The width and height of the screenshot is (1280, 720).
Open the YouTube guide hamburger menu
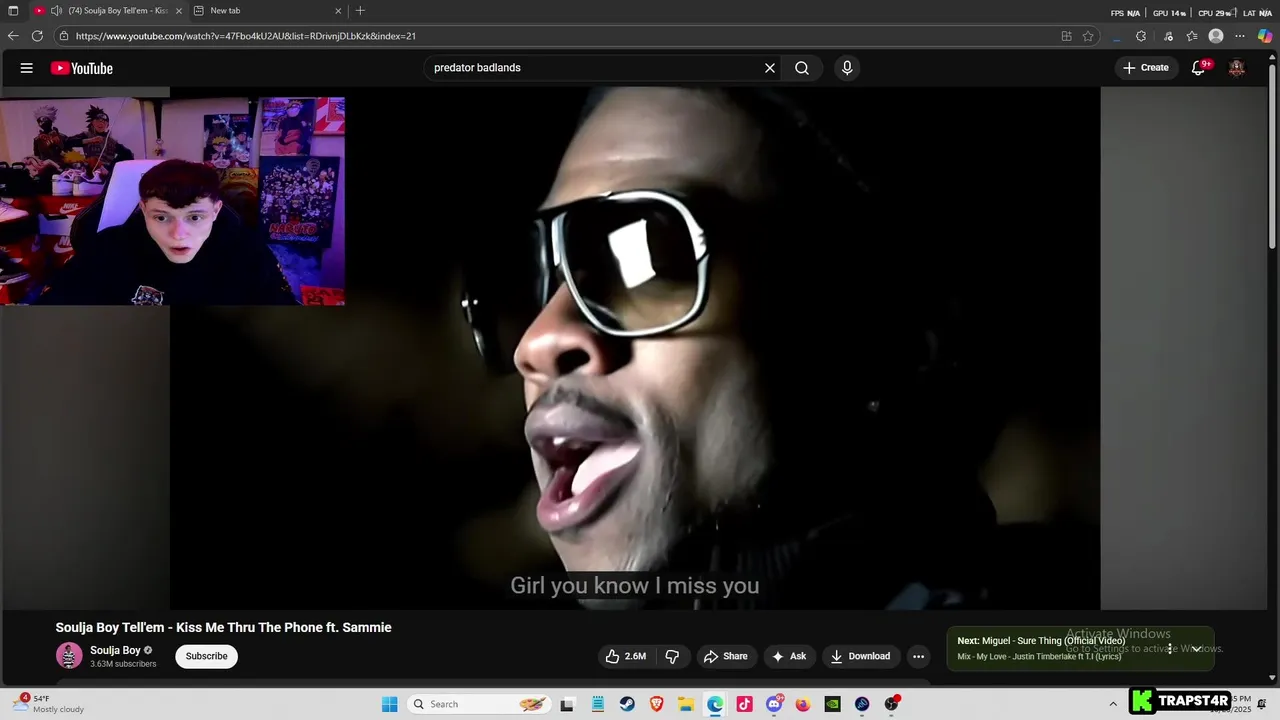pos(27,68)
